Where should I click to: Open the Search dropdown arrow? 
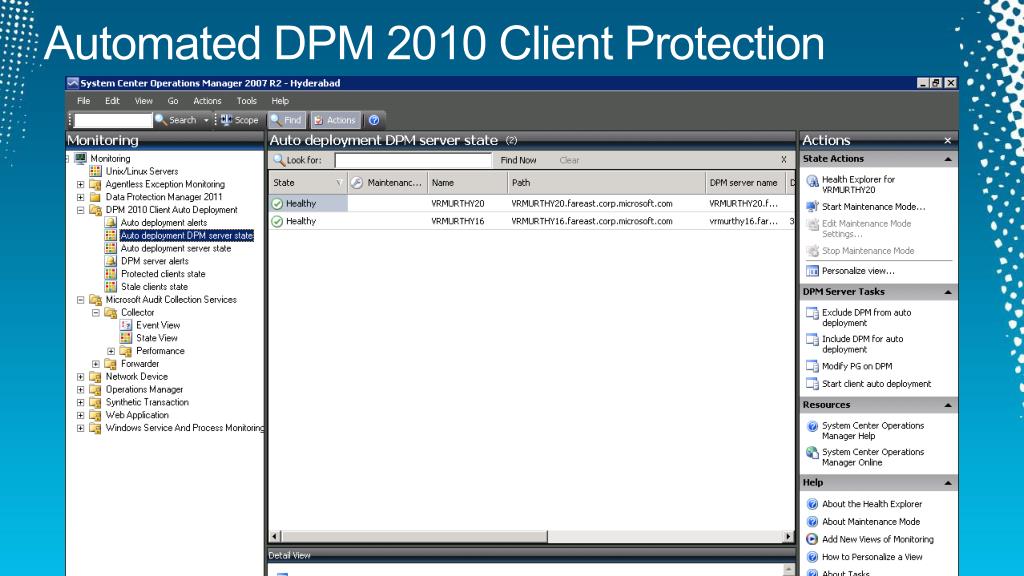tap(206, 120)
